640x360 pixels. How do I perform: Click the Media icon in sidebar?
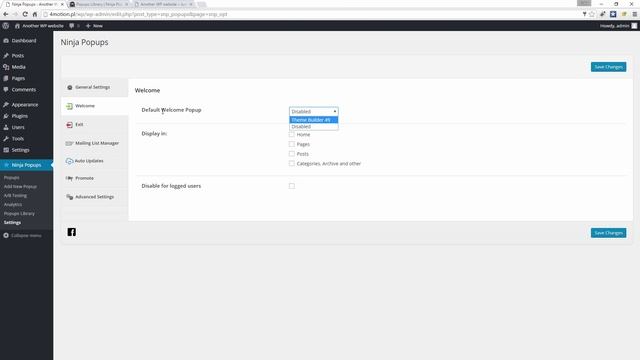[6, 67]
